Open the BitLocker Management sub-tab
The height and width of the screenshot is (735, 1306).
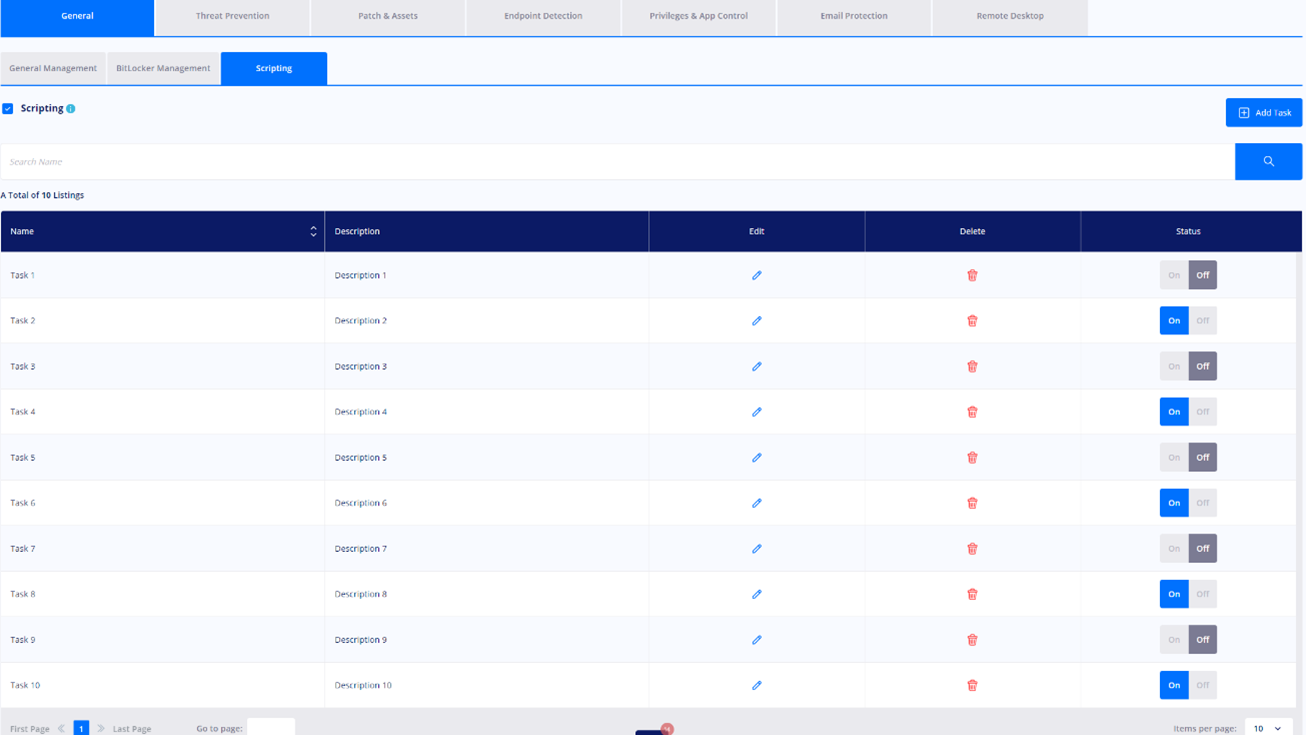pyautogui.click(x=163, y=68)
